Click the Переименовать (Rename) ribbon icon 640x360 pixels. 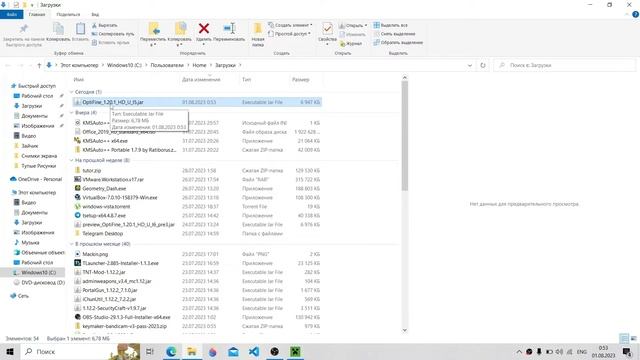pyautogui.click(x=229, y=28)
